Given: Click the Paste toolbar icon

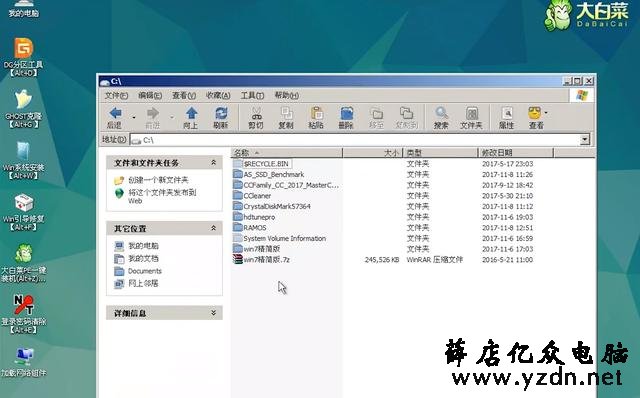Looking at the screenshot, I should point(316,118).
